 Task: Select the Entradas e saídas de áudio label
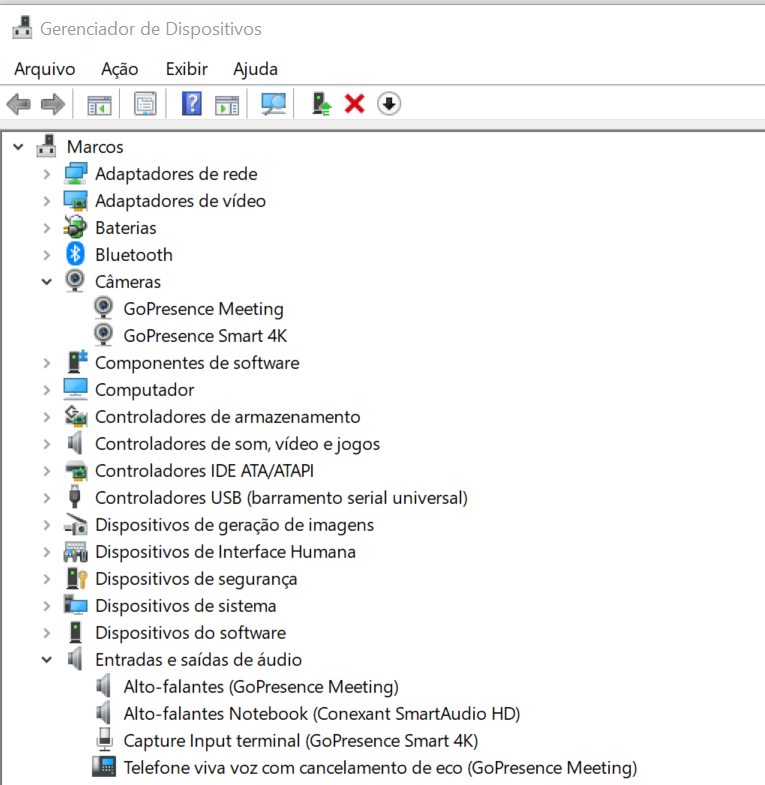[199, 660]
